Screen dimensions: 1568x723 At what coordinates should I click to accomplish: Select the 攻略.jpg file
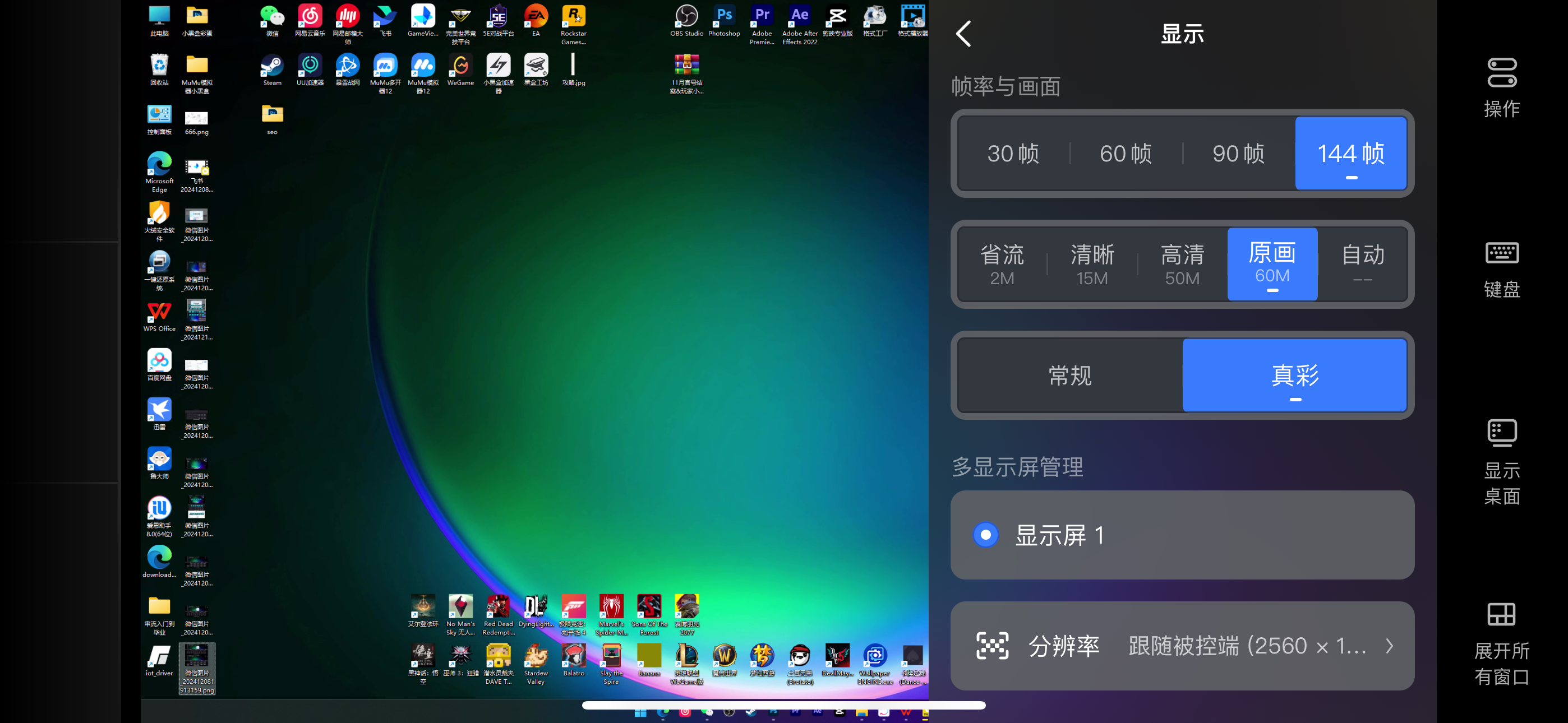pyautogui.click(x=573, y=69)
